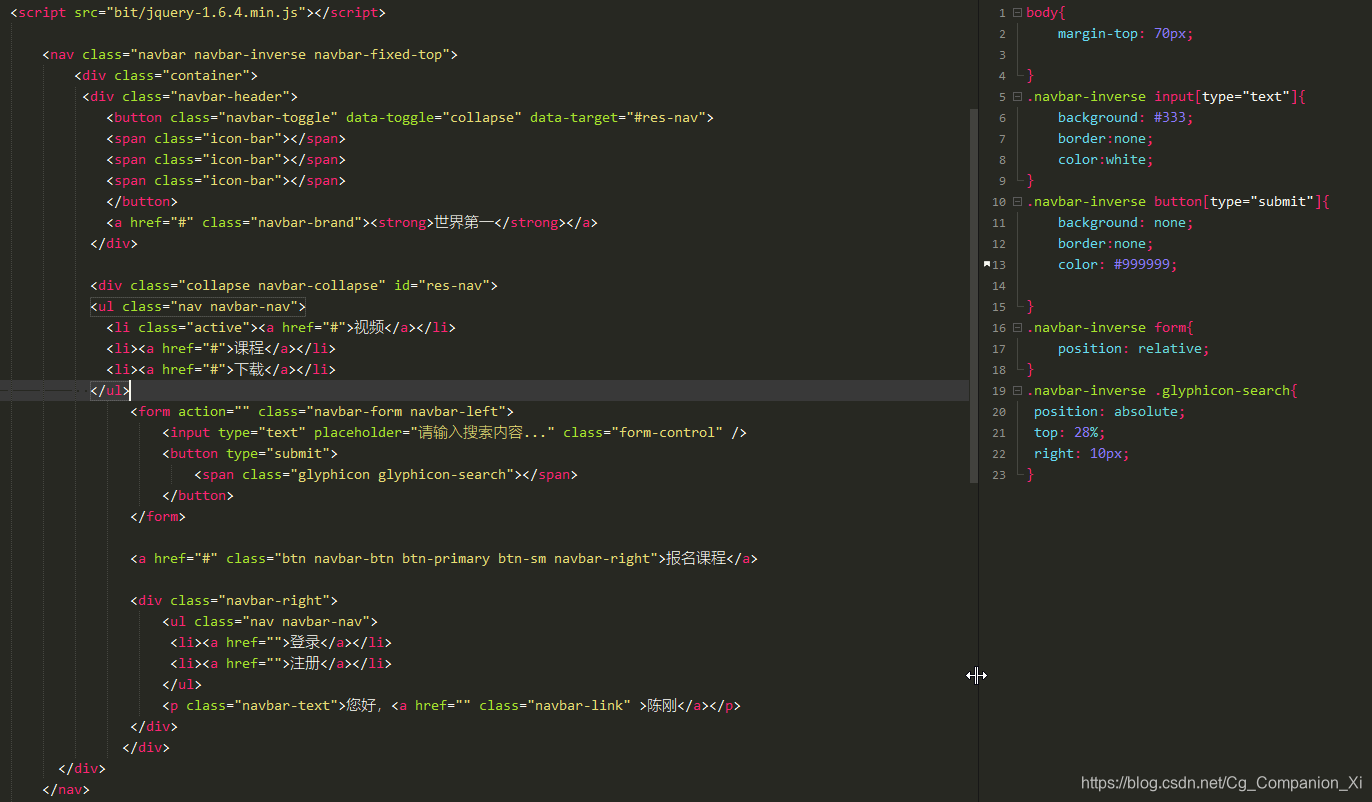Screen dimensions: 1372x802
Task: Click line number 18 in the CSS gutter
Action: click(x=999, y=370)
